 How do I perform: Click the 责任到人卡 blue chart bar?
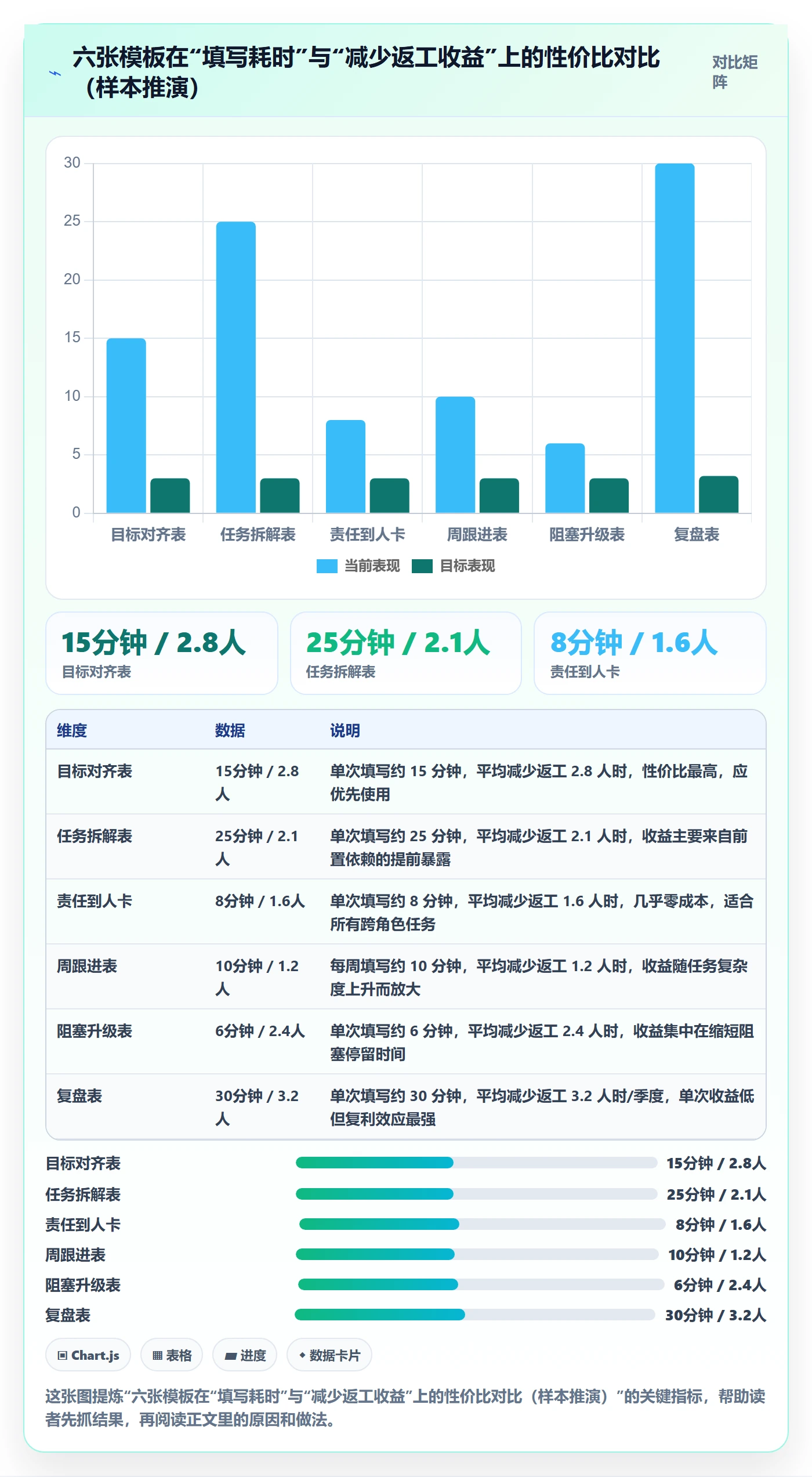click(346, 466)
